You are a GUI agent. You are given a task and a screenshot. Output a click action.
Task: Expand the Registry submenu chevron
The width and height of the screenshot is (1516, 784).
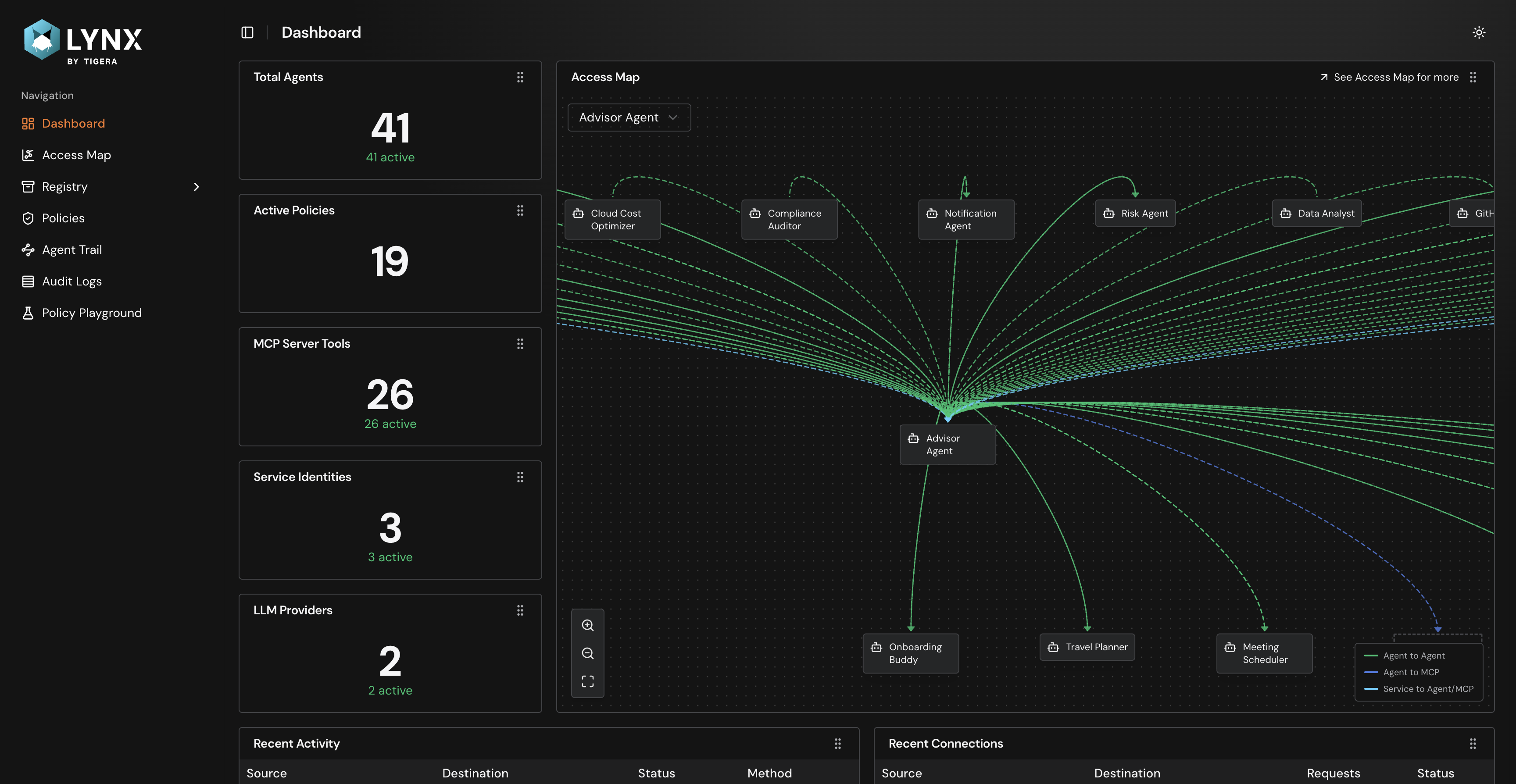coord(196,187)
